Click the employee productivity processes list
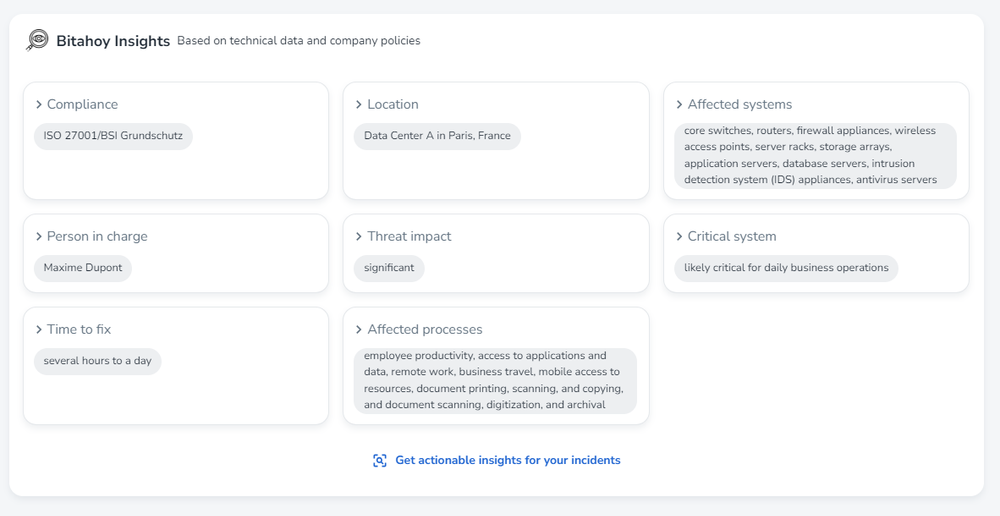Image resolution: width=1000 pixels, height=516 pixels. [x=495, y=381]
